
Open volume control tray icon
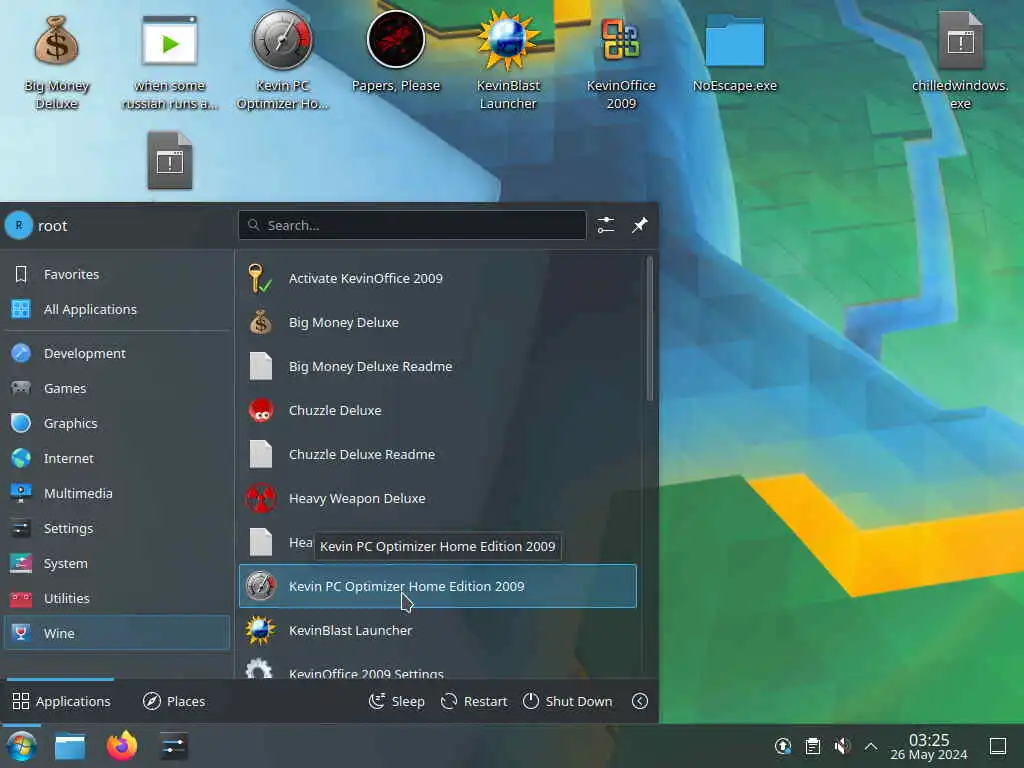point(842,746)
